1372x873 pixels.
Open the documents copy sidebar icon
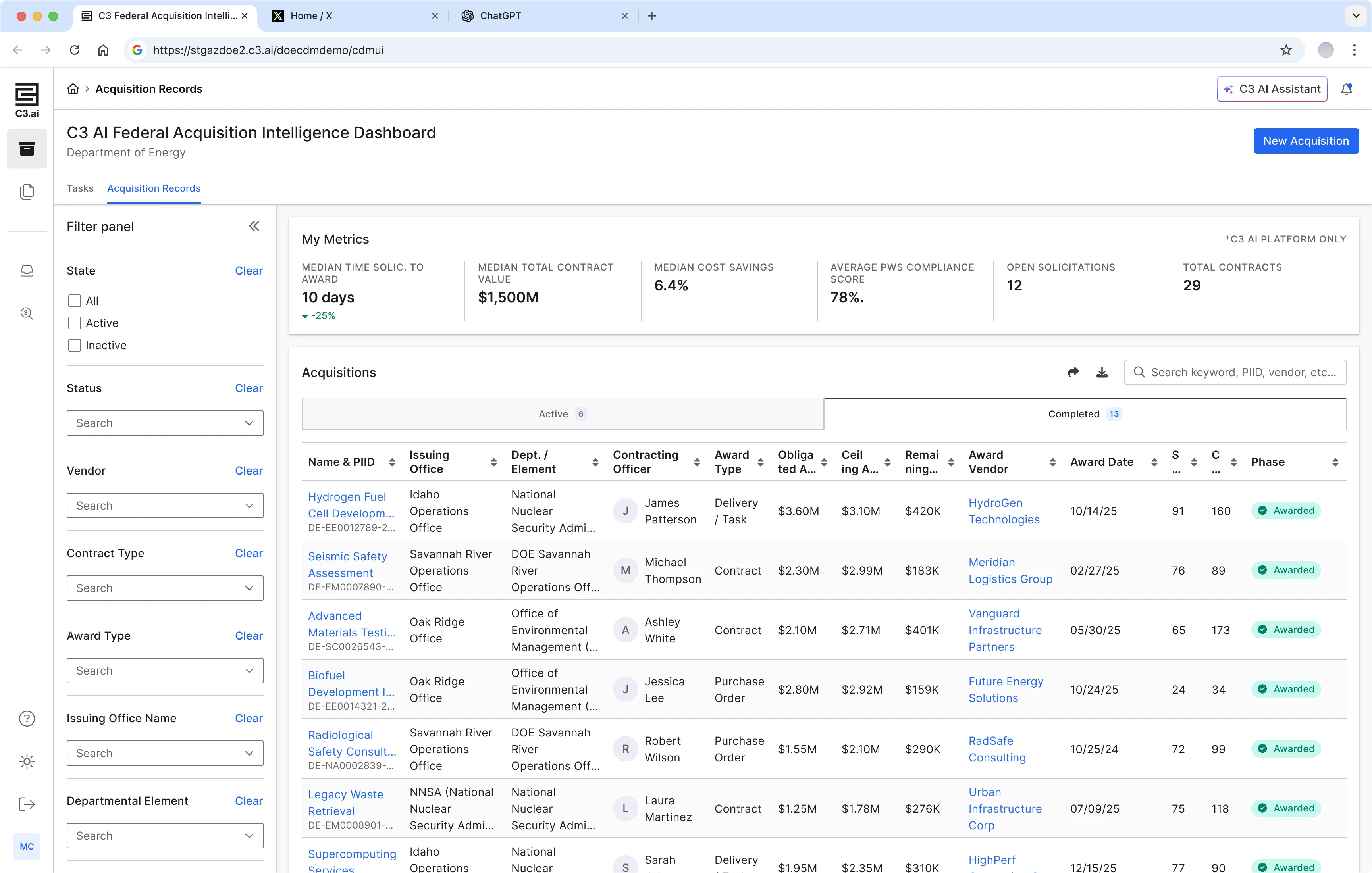tap(27, 191)
